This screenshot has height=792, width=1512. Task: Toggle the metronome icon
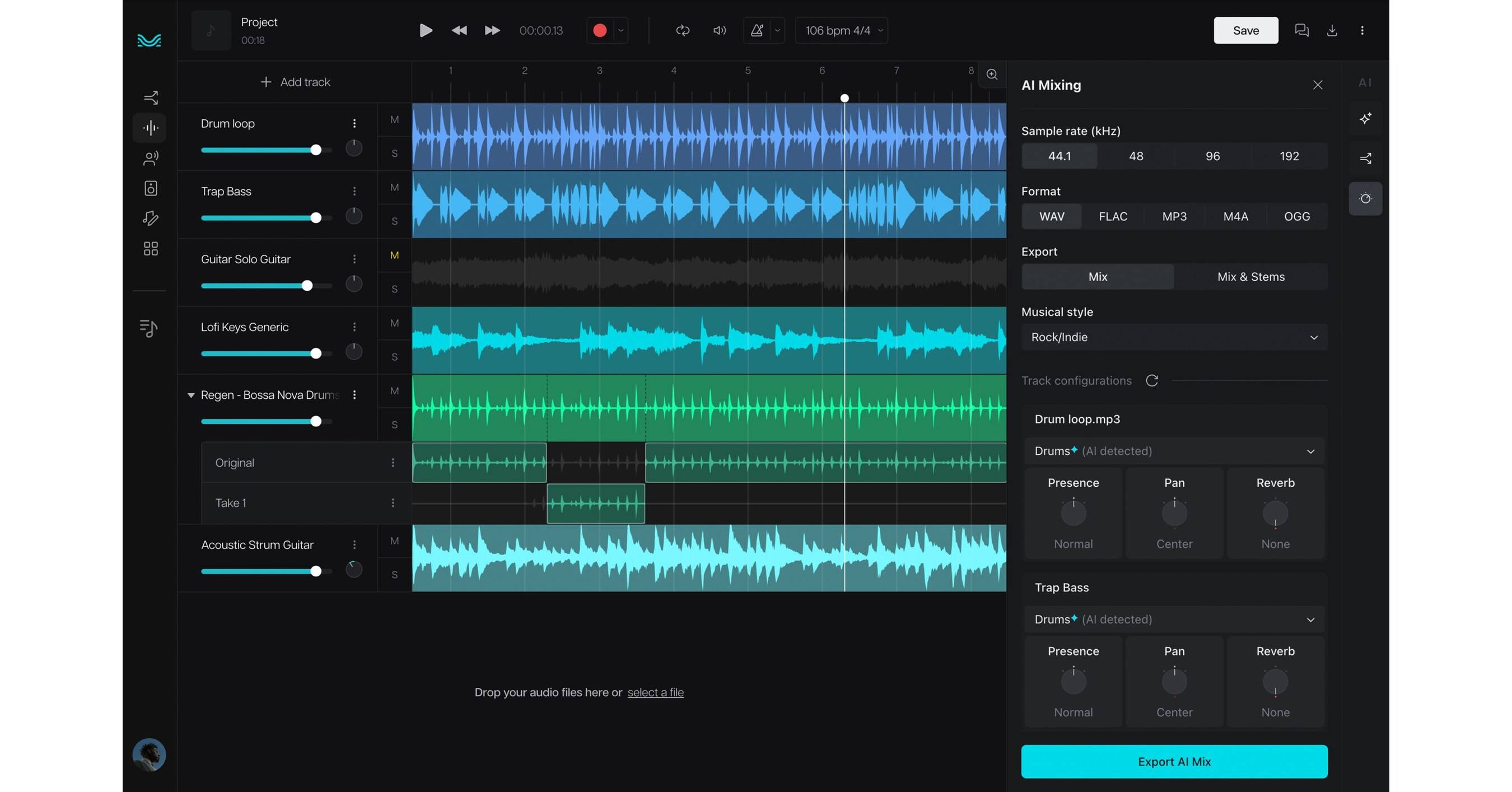(x=757, y=31)
